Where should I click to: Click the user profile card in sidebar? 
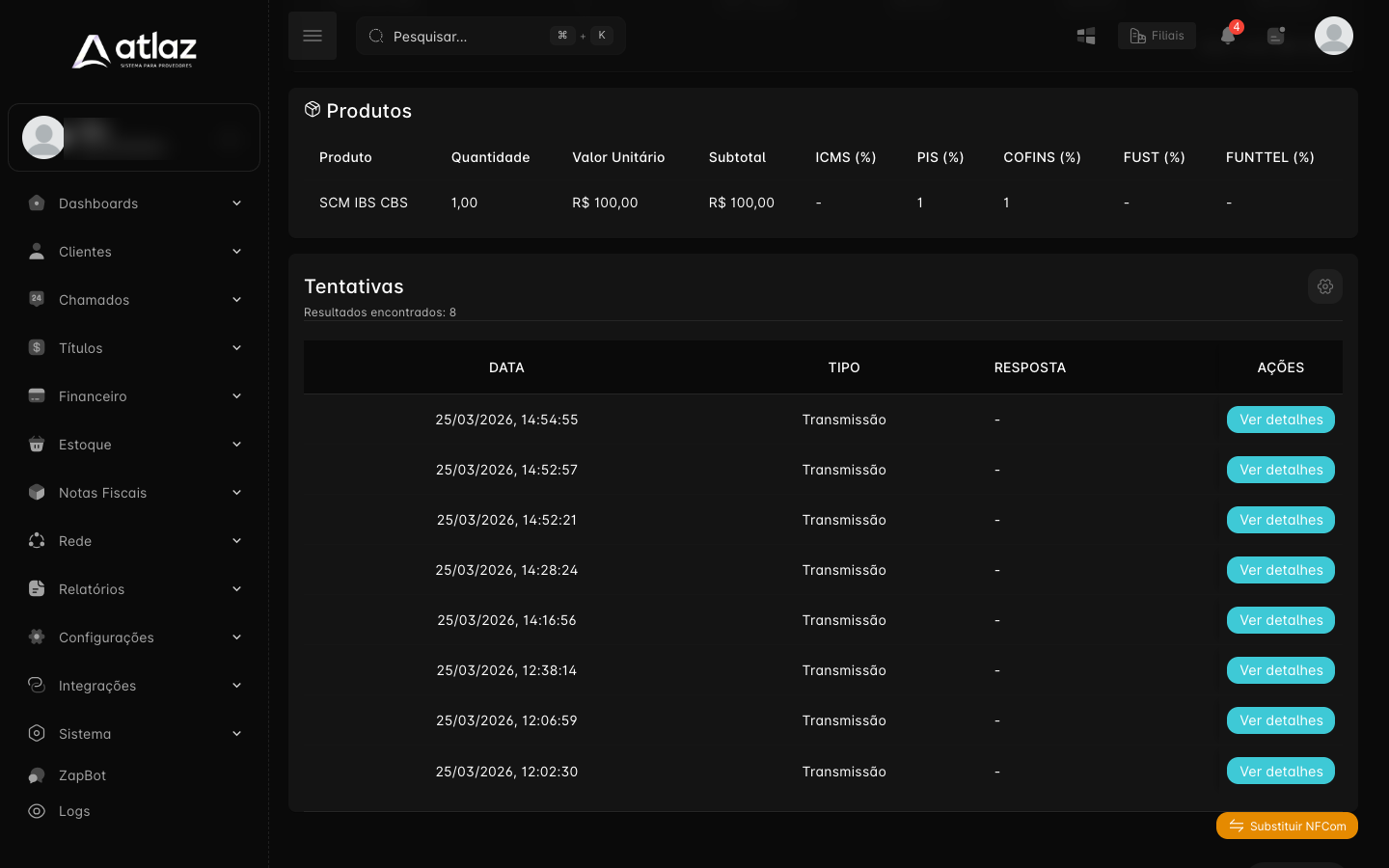(134, 137)
